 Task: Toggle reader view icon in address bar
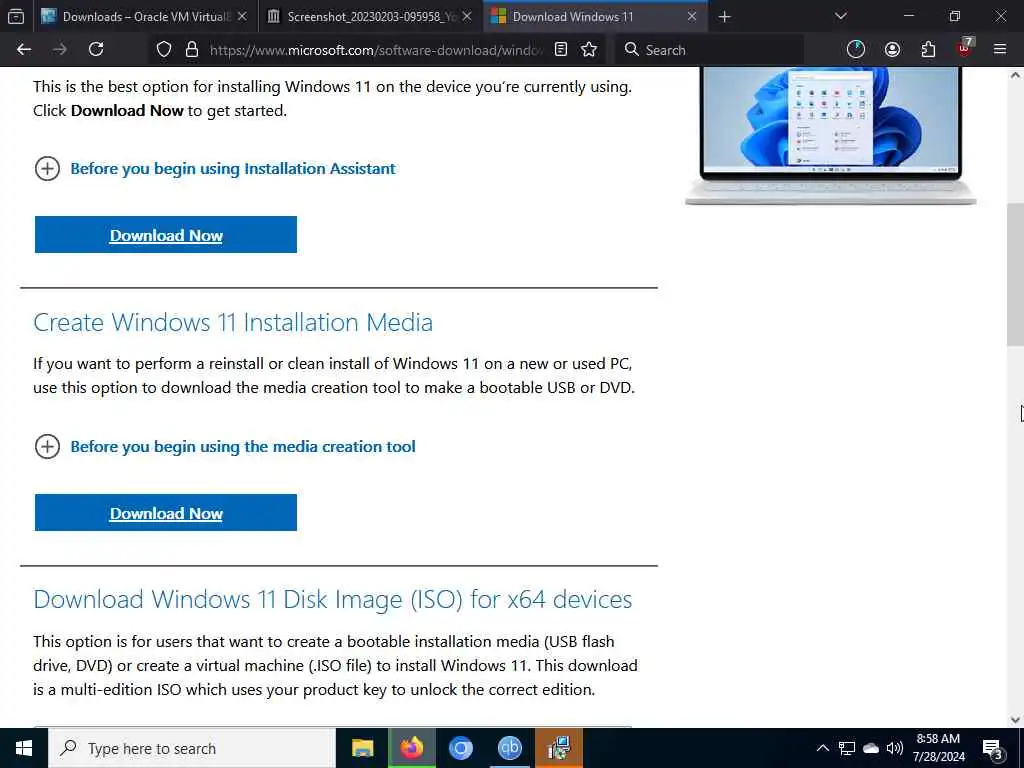561,50
